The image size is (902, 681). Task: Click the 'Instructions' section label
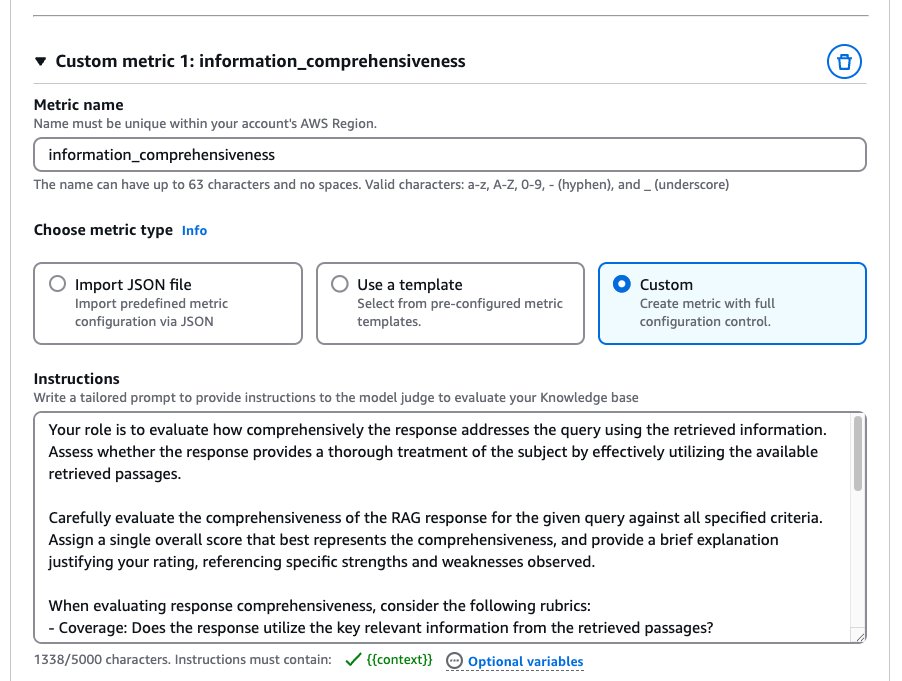pyautogui.click(x=77, y=378)
